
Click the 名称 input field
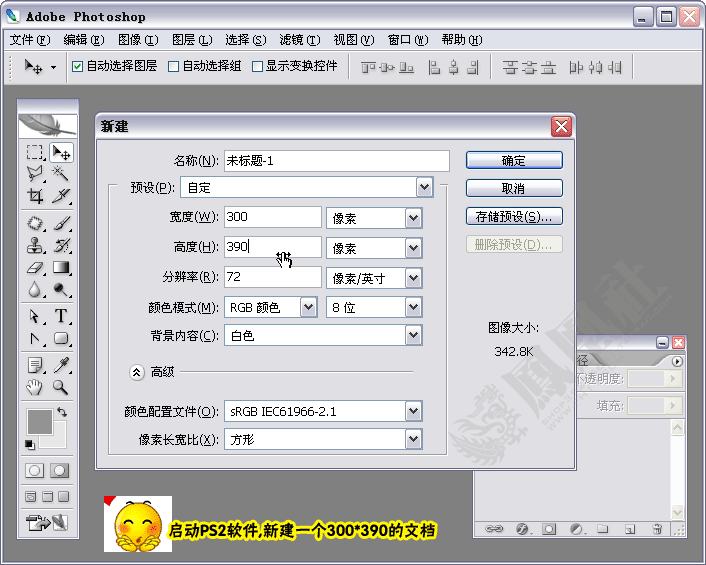point(337,161)
